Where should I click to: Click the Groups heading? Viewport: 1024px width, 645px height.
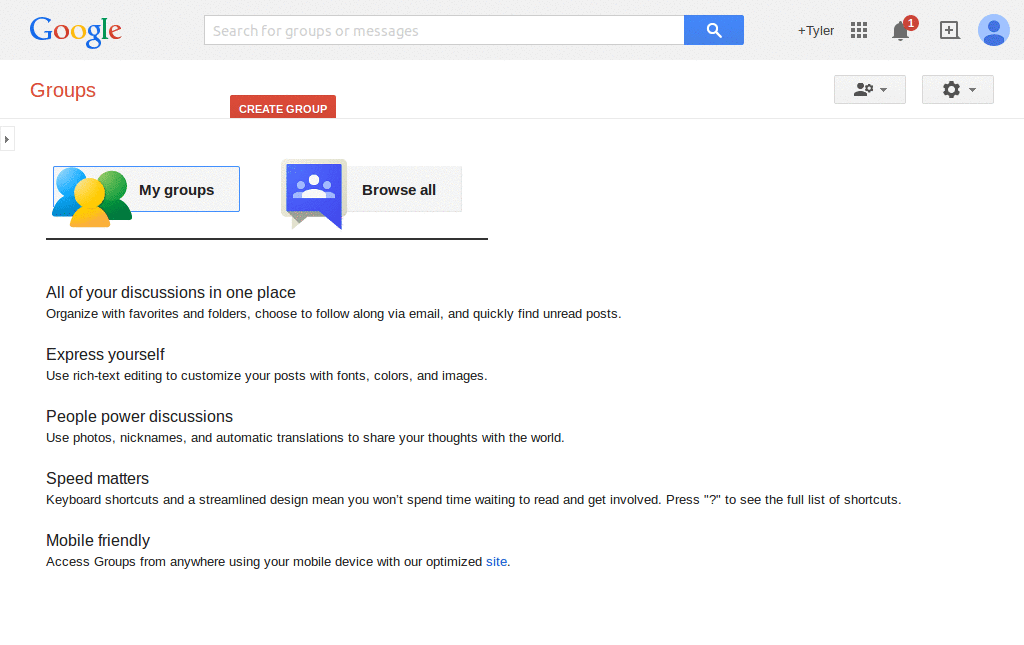[x=62, y=90]
